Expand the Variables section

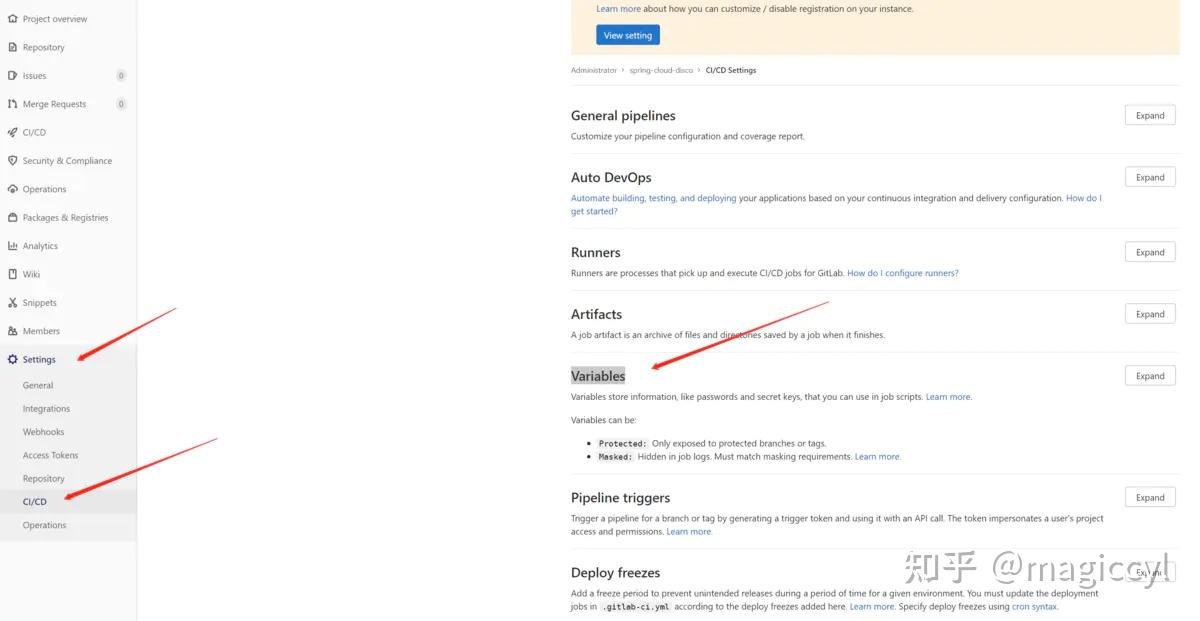click(x=1150, y=376)
